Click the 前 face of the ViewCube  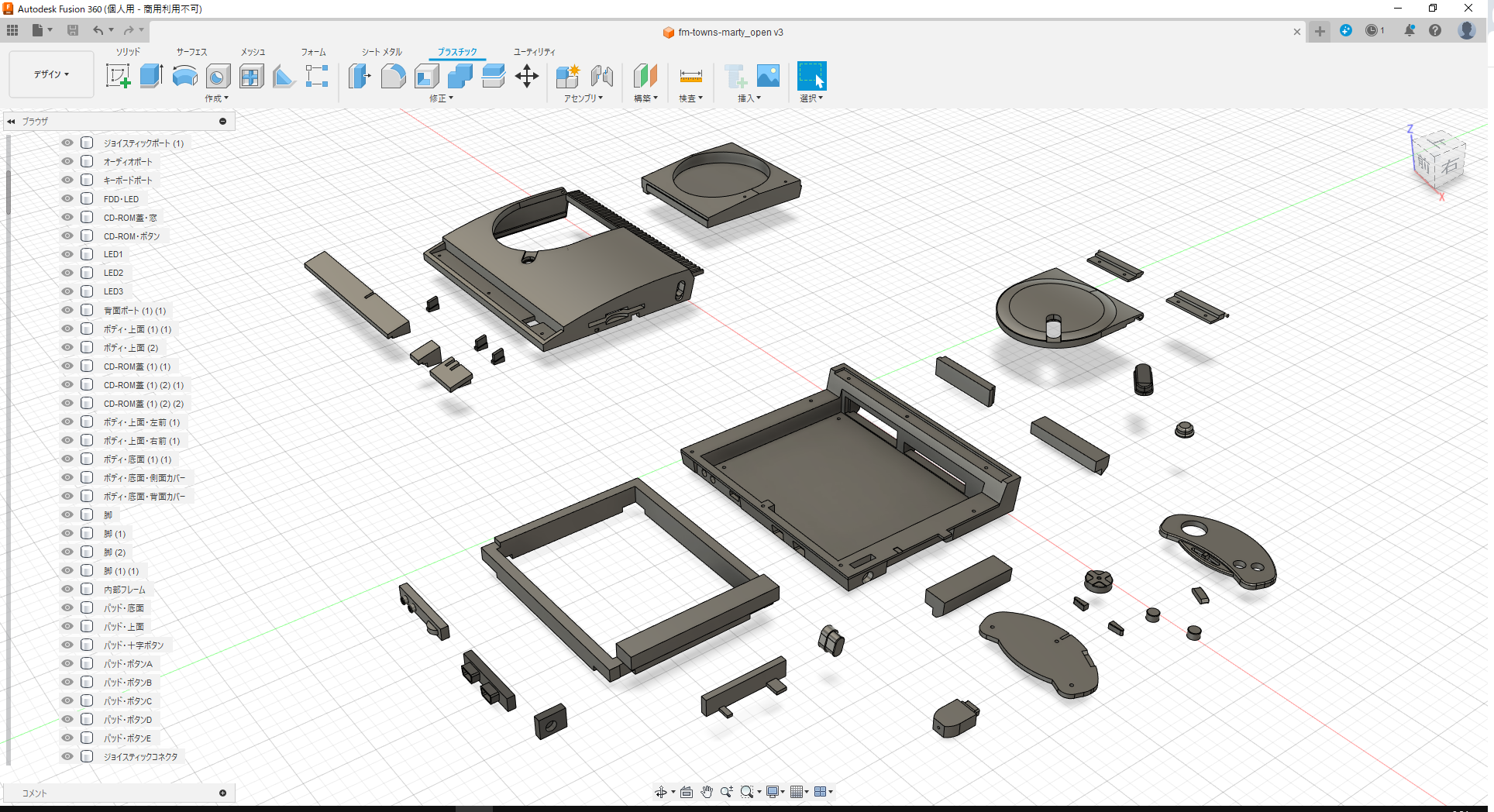tap(1423, 164)
